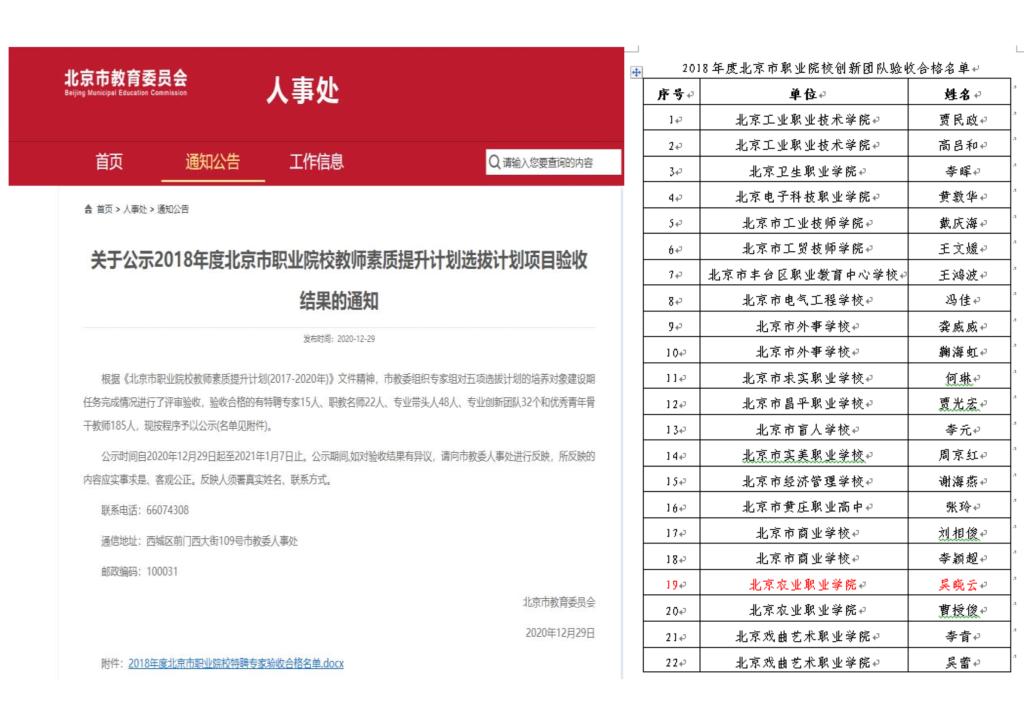This screenshot has width=1024, height=717.
Task: Open the attached 特聘专家验收合格名单.docx link
Action: tap(235, 663)
